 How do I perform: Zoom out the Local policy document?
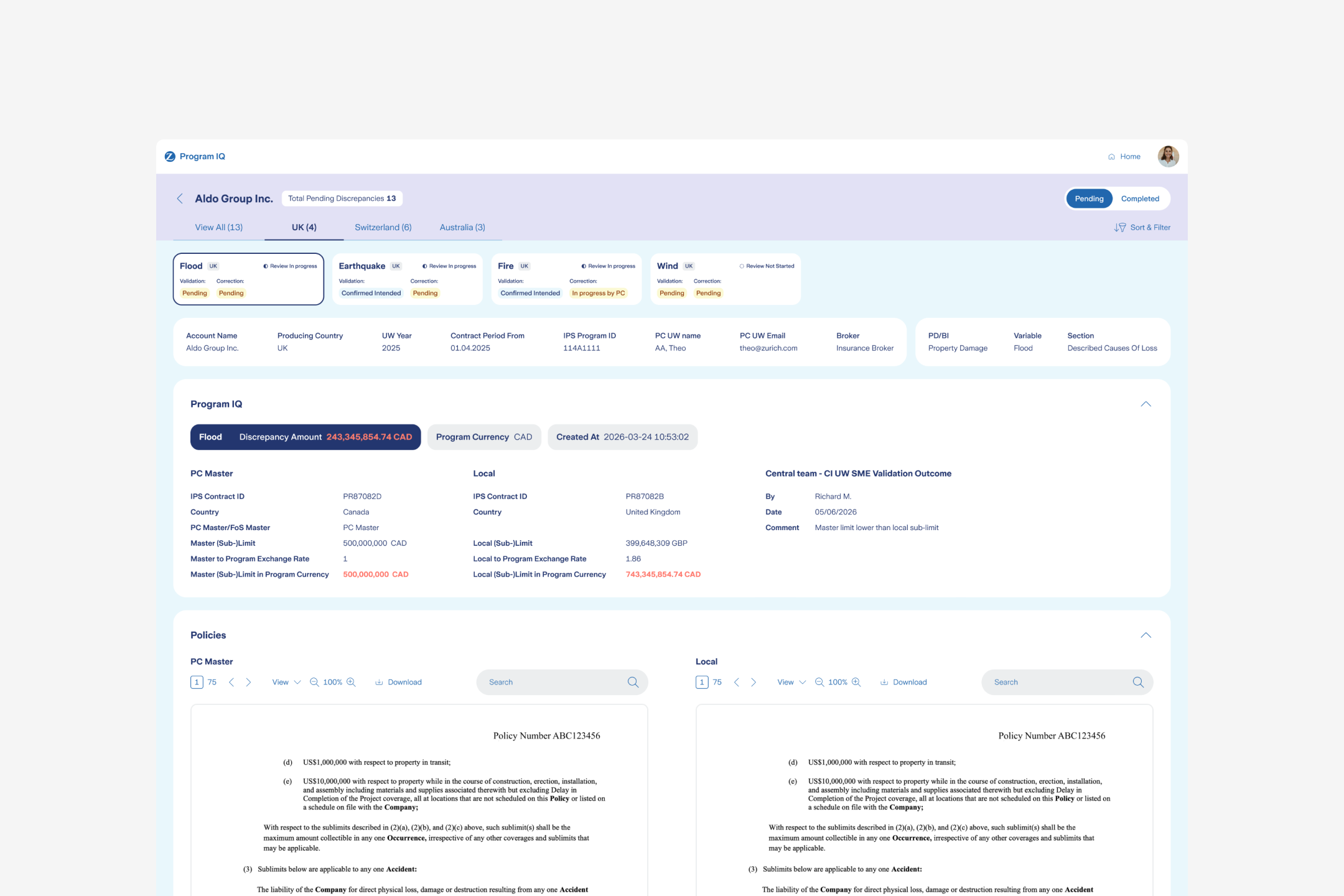819,682
